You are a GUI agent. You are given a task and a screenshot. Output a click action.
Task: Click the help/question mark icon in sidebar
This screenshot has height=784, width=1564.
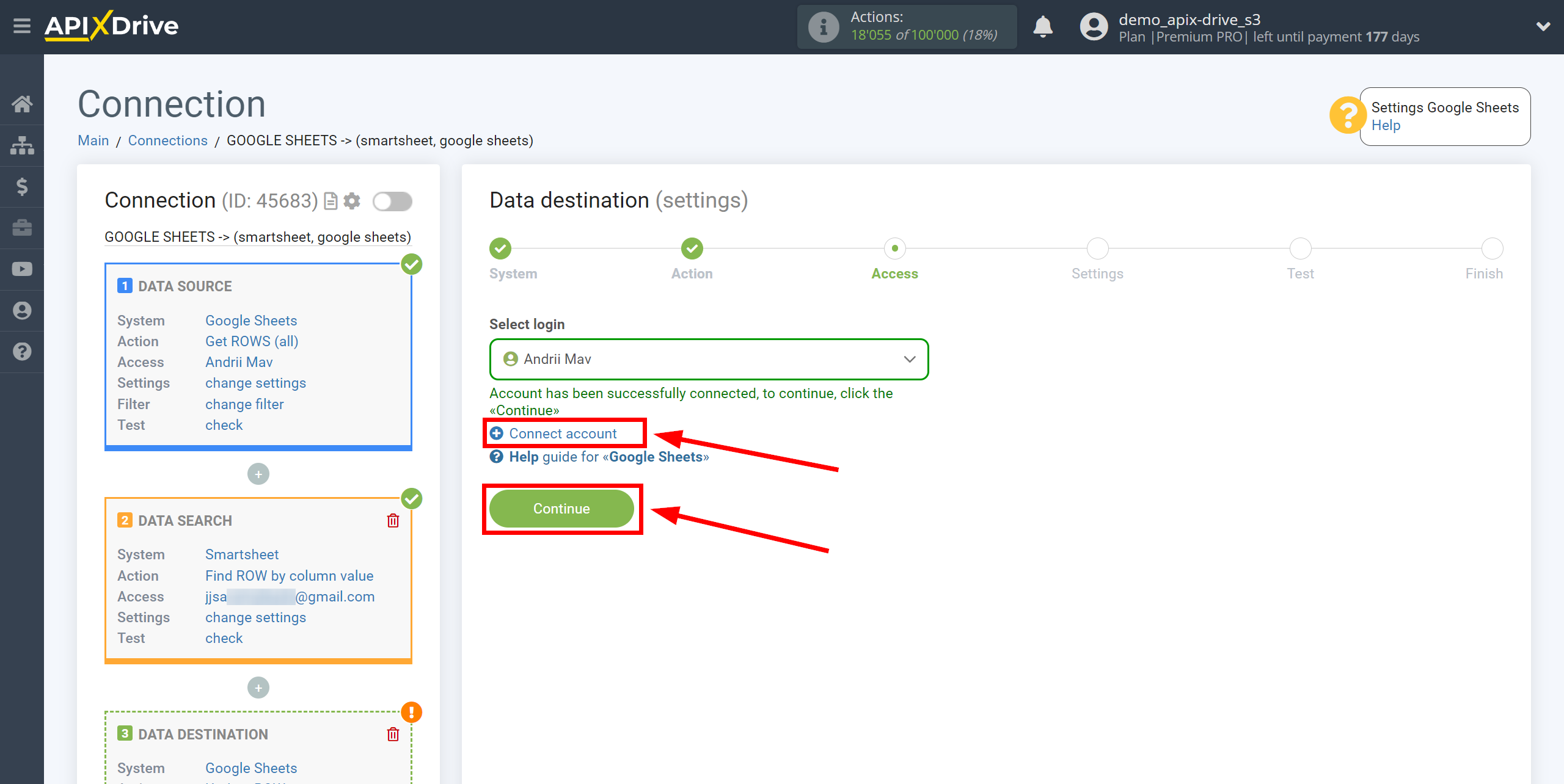tap(21, 351)
